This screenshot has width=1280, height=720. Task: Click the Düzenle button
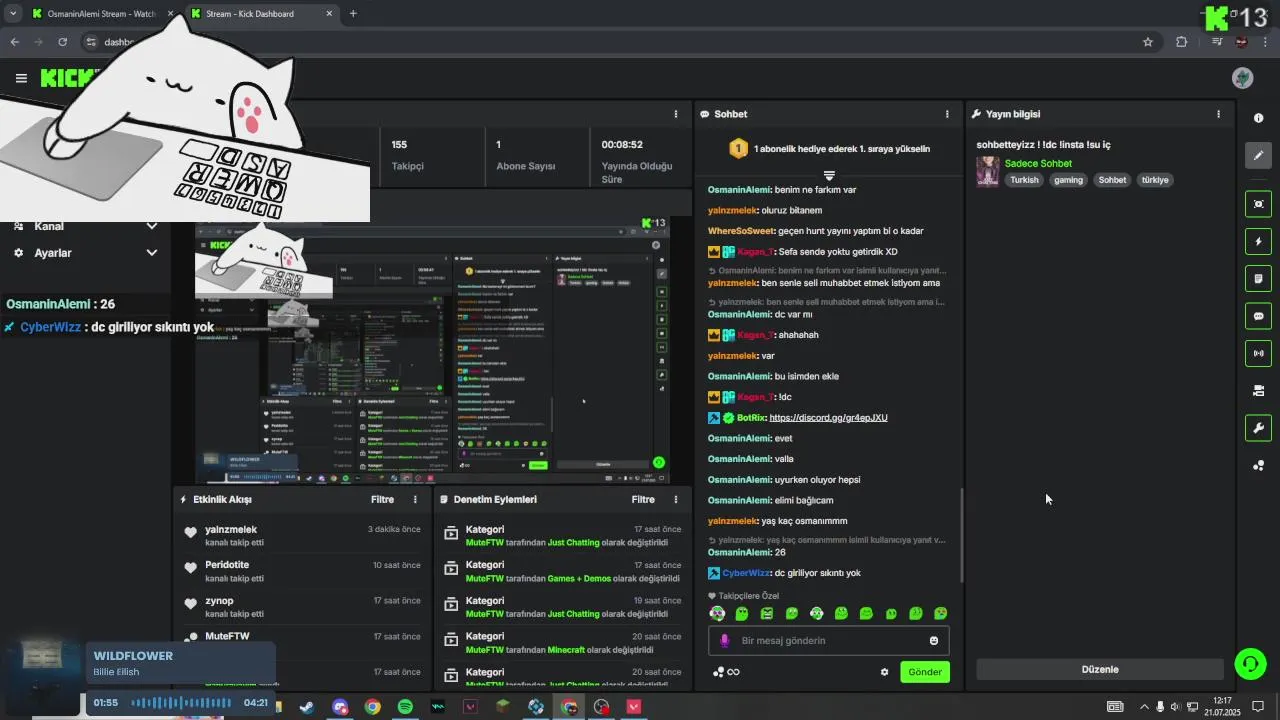click(x=1100, y=669)
